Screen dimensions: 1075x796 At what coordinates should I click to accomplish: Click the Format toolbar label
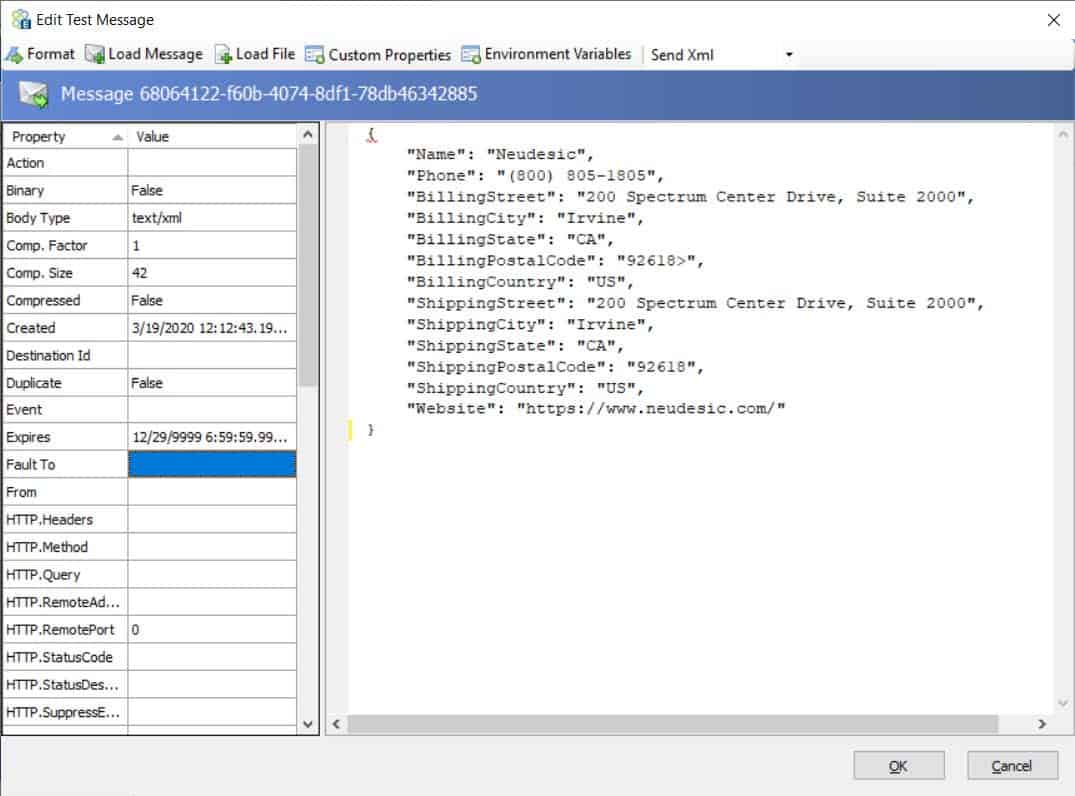click(51, 54)
